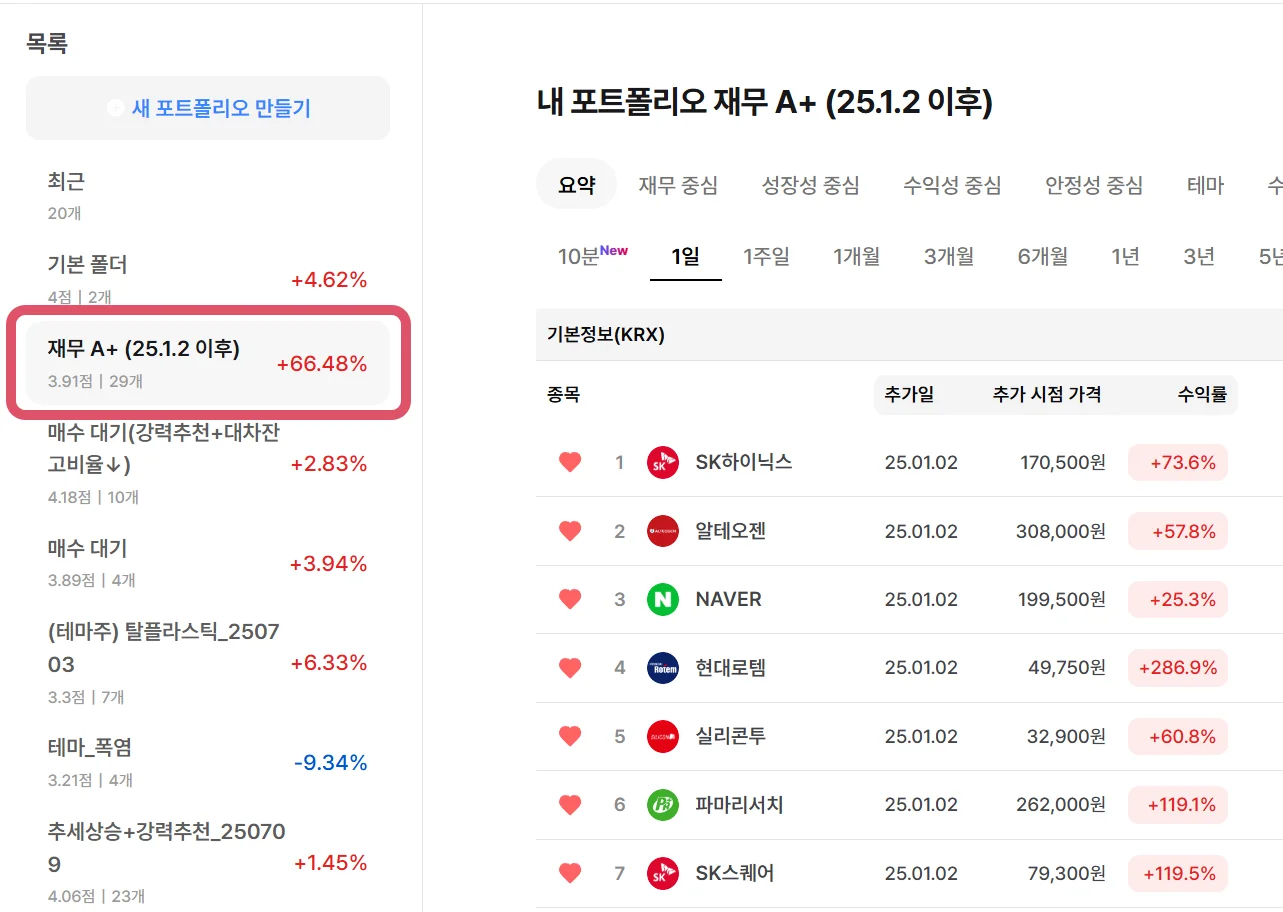Switch to the 수익성 중심 tab
This screenshot has height=912, width=1283.
(952, 185)
